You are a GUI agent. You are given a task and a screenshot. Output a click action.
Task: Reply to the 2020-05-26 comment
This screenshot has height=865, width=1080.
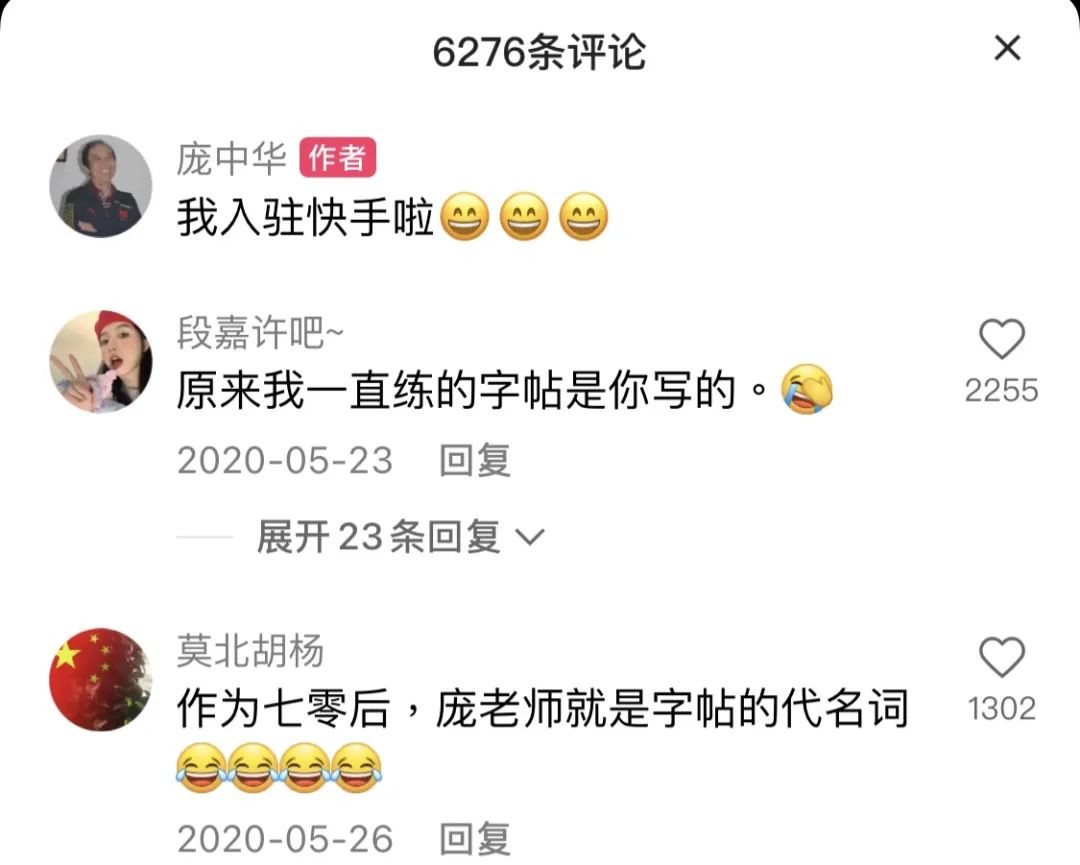[475, 838]
